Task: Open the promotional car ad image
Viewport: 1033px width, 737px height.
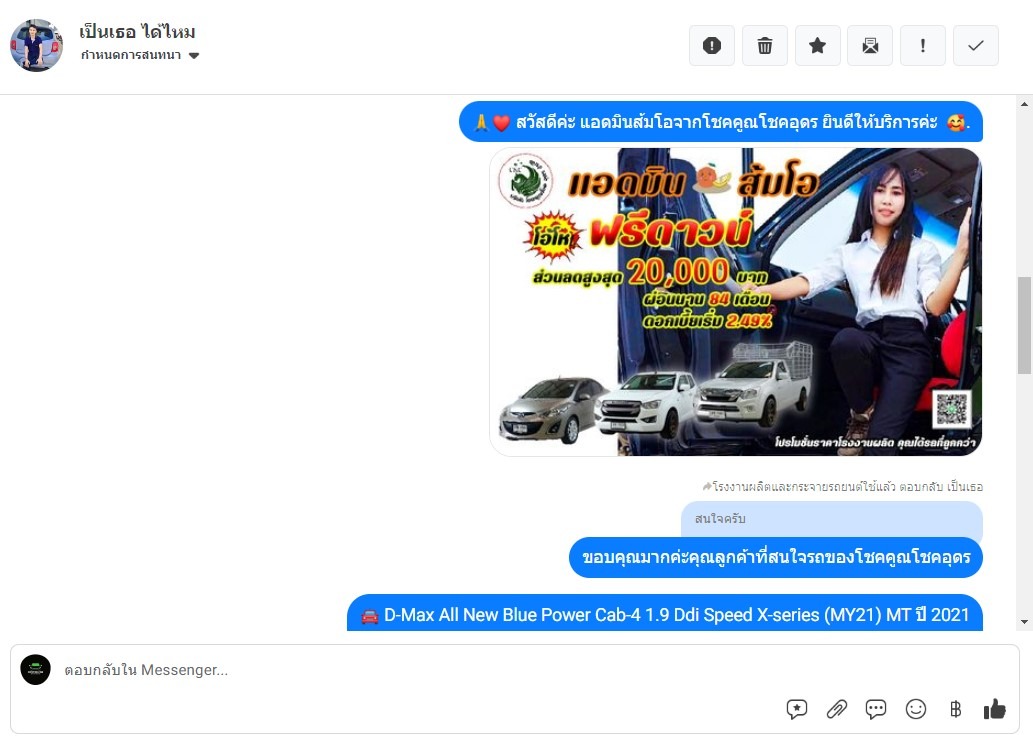Action: tap(735, 302)
